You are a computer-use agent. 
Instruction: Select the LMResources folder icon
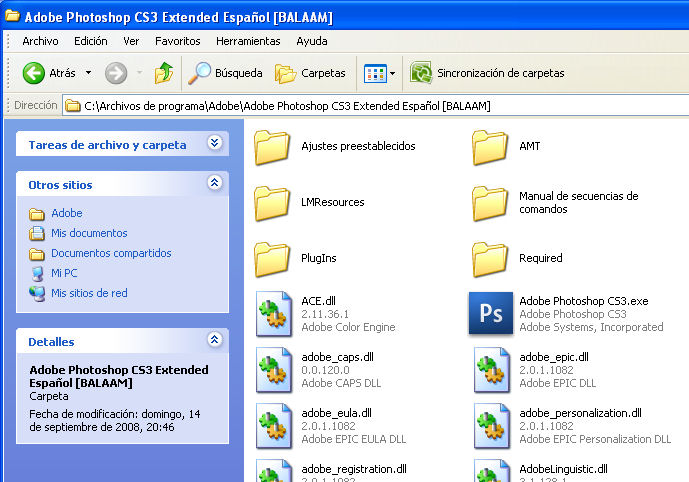point(272,203)
